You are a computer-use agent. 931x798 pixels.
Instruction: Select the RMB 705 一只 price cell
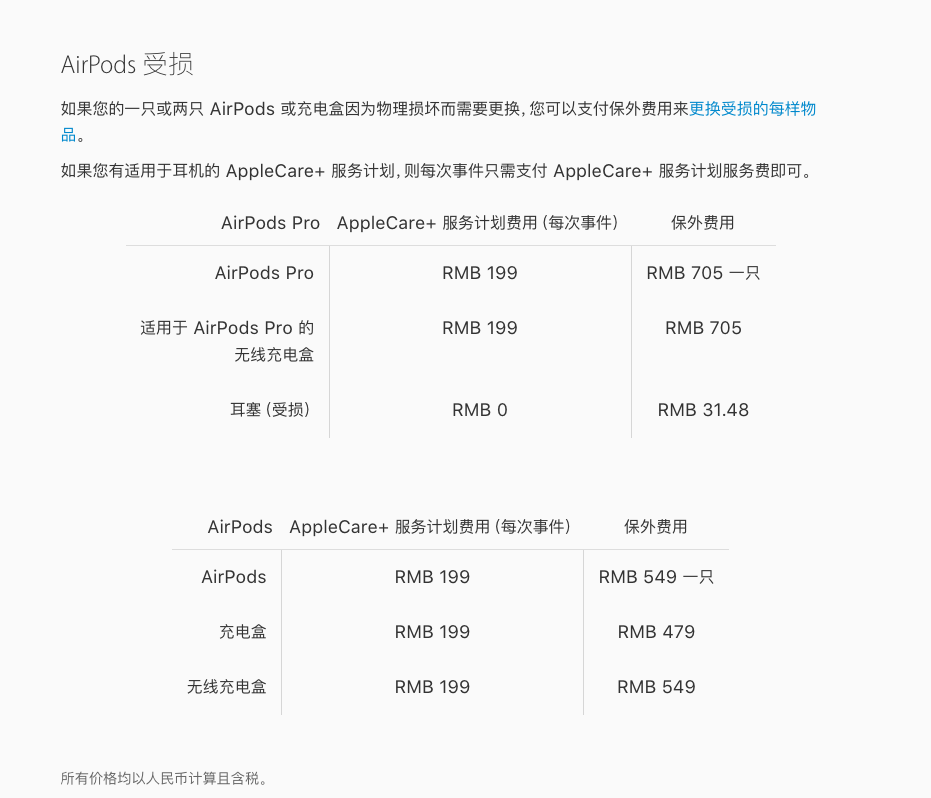pyautogui.click(x=702, y=273)
